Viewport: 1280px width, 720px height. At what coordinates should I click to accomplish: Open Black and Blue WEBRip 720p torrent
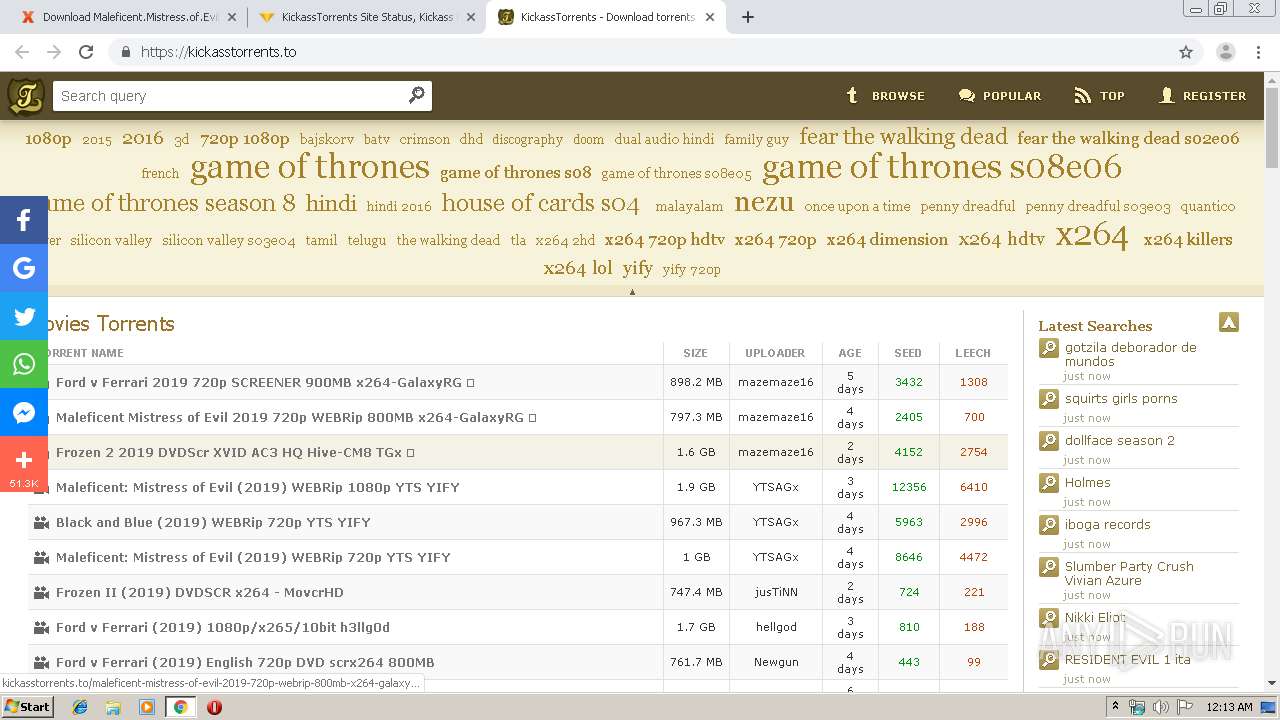coord(213,522)
